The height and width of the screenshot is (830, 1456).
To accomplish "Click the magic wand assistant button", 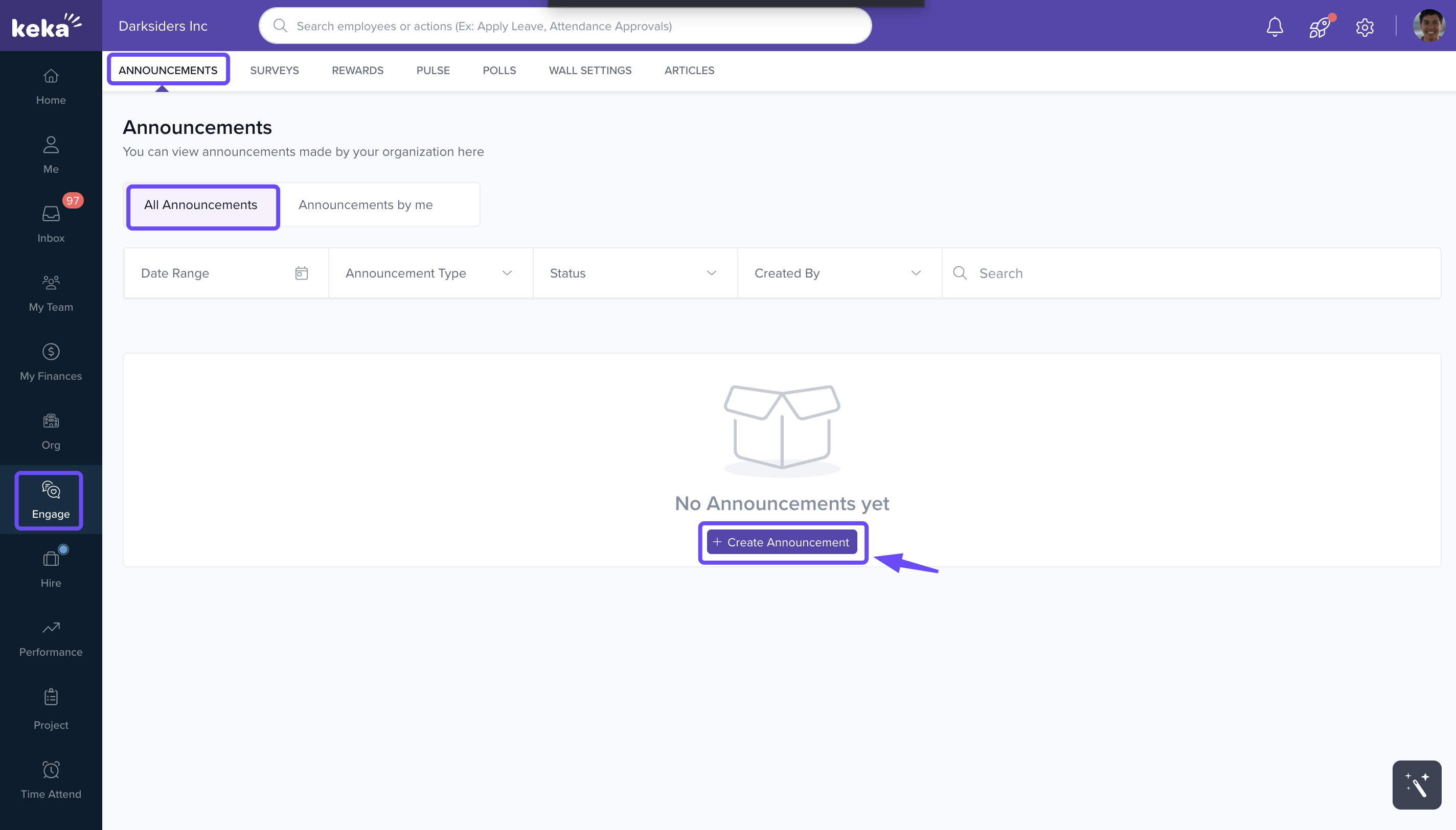I will [1416, 785].
